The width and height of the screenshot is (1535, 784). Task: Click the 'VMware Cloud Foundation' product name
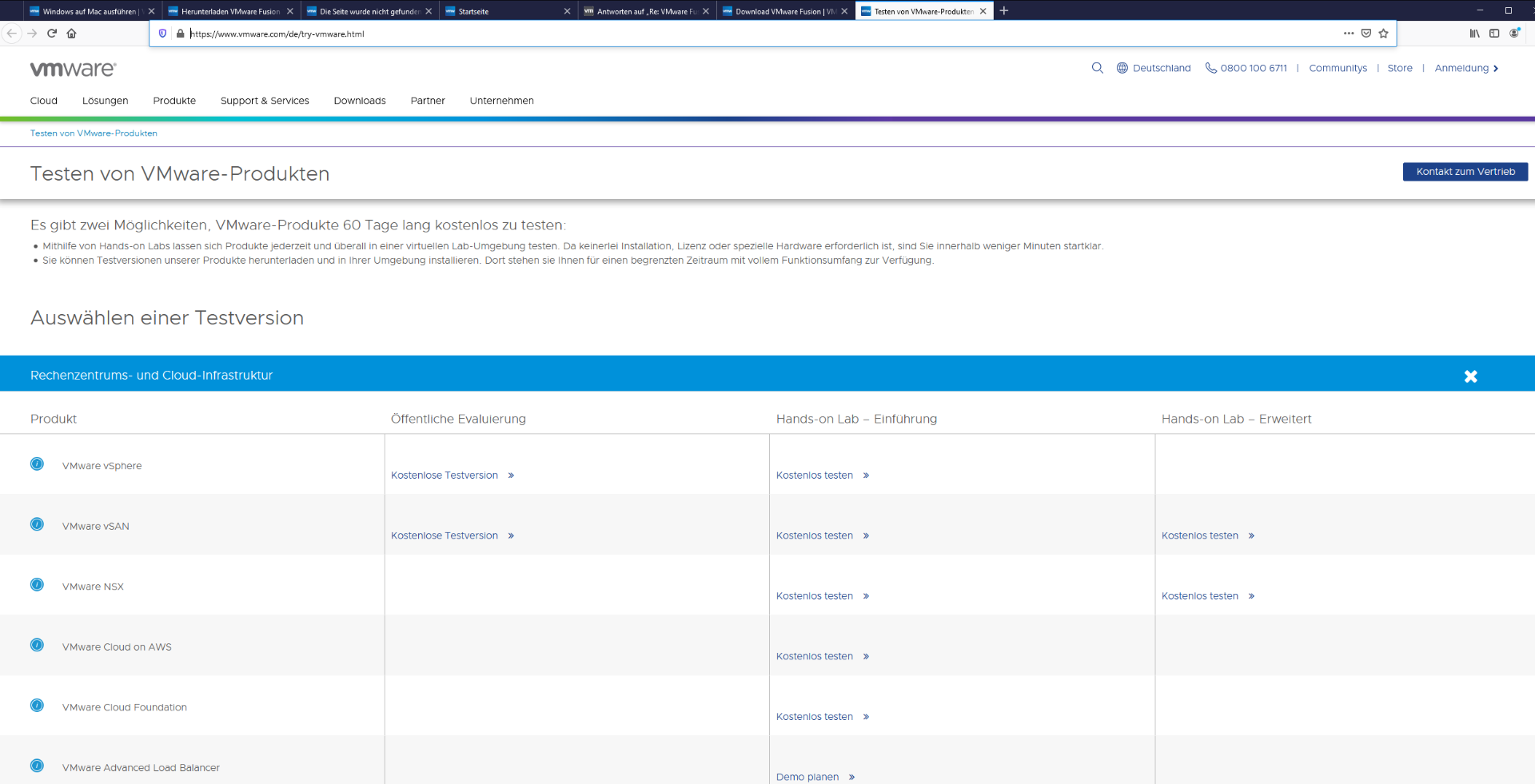pos(125,707)
